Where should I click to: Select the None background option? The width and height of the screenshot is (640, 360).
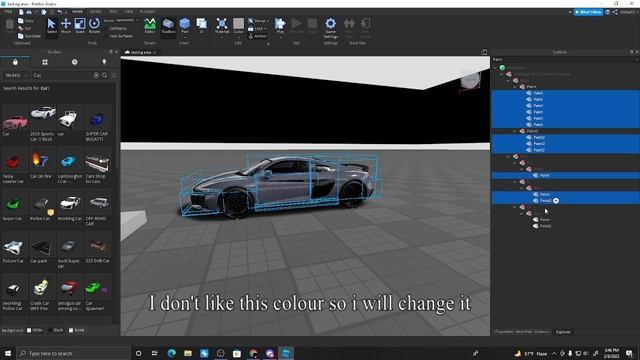pyautogui.click(x=76, y=330)
